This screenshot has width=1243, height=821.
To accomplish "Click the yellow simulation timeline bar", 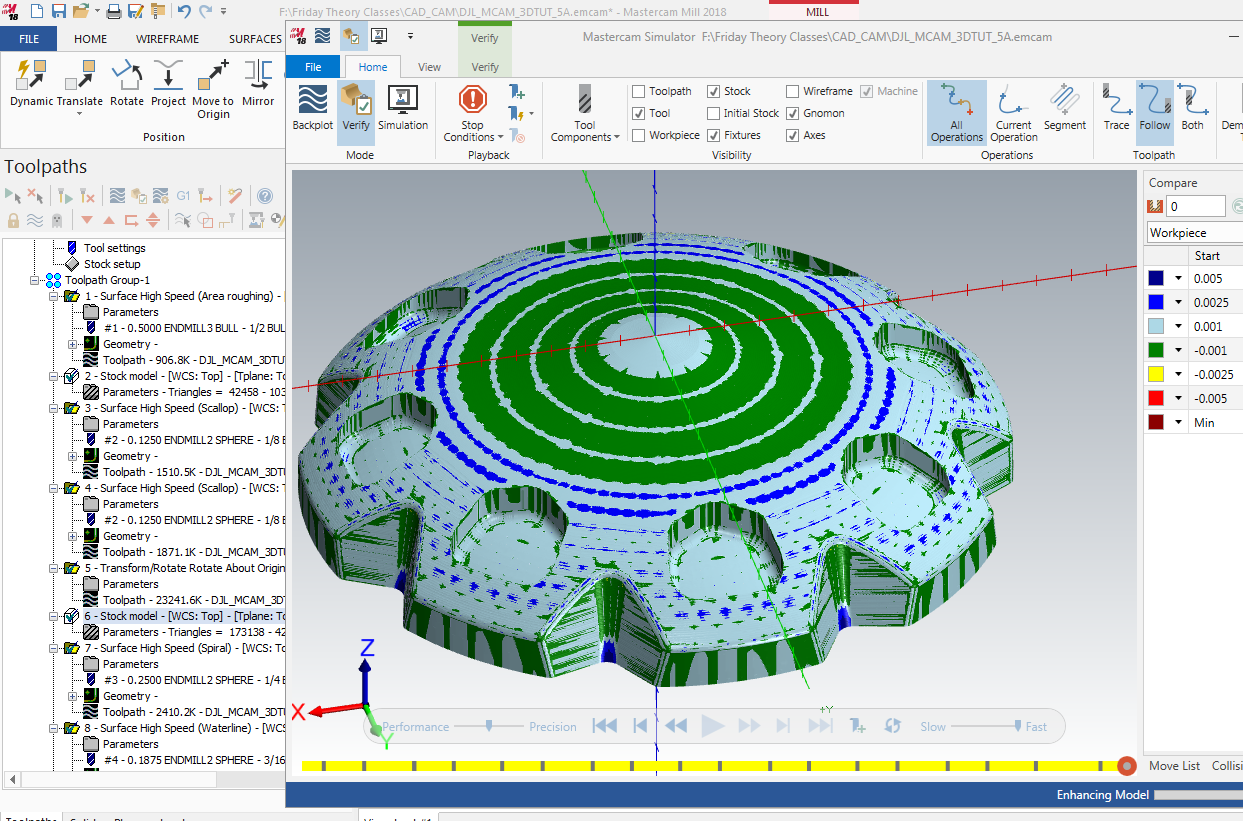I will (x=708, y=766).
